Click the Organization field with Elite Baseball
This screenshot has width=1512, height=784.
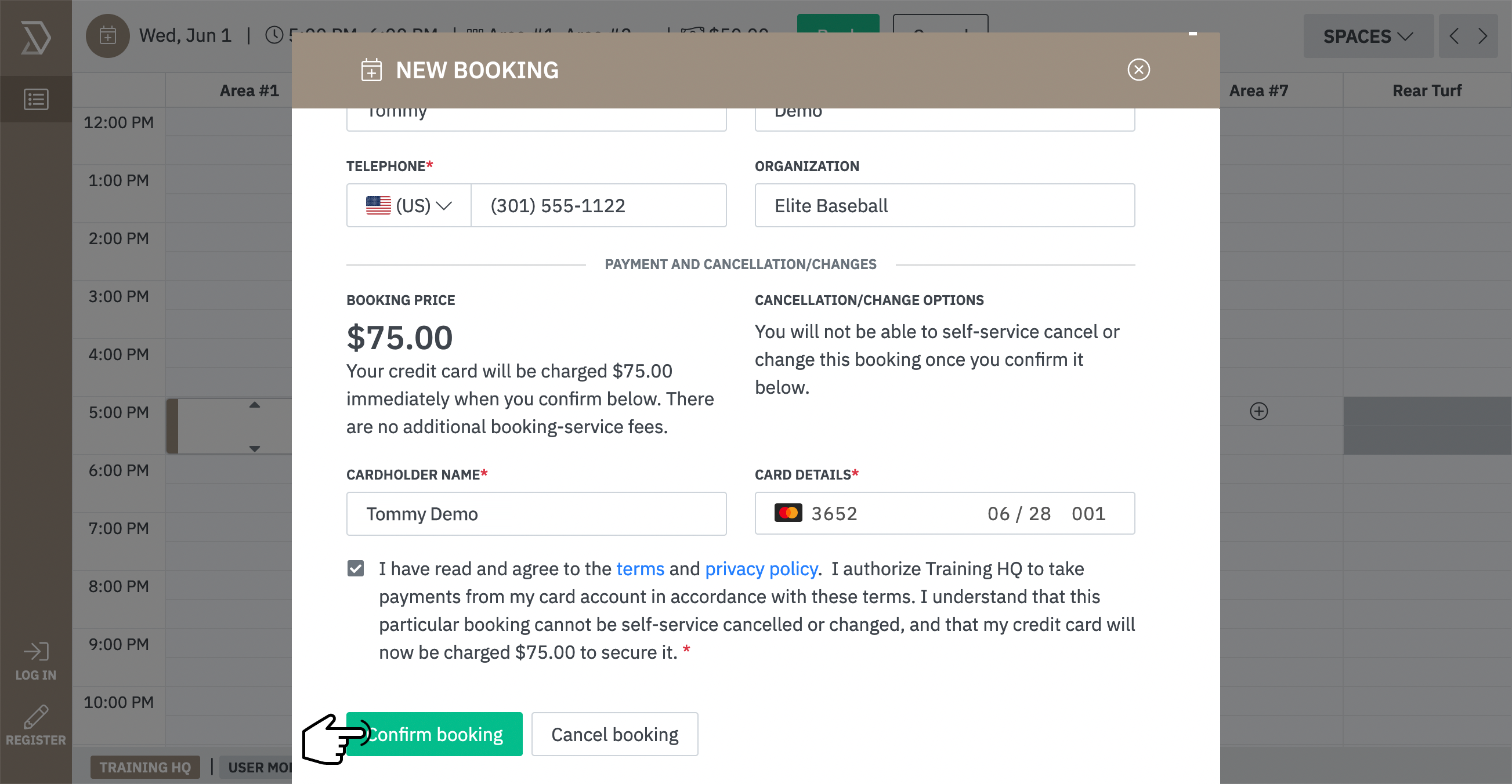pyautogui.click(x=945, y=205)
